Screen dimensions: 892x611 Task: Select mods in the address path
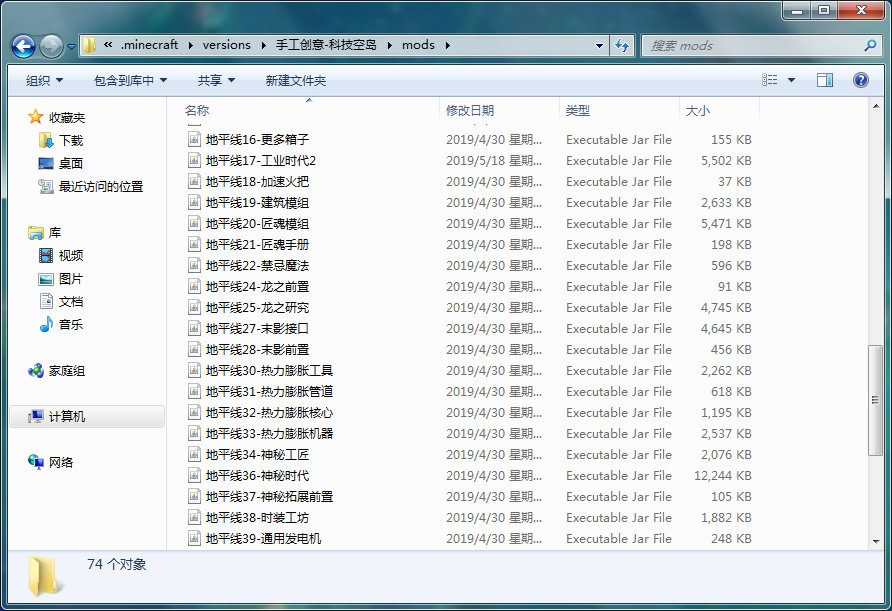(418, 45)
